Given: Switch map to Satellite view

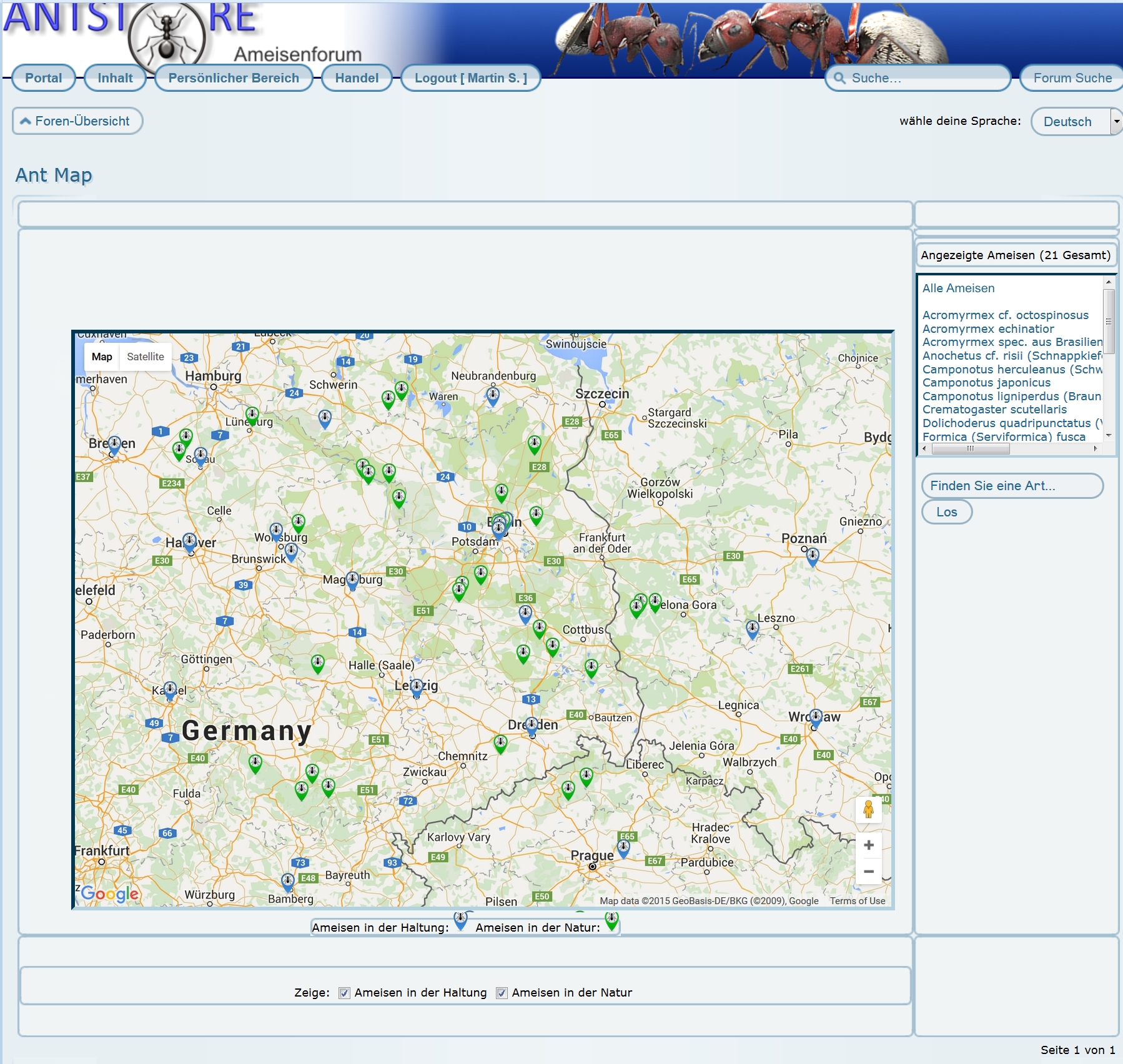Looking at the screenshot, I should [145, 357].
